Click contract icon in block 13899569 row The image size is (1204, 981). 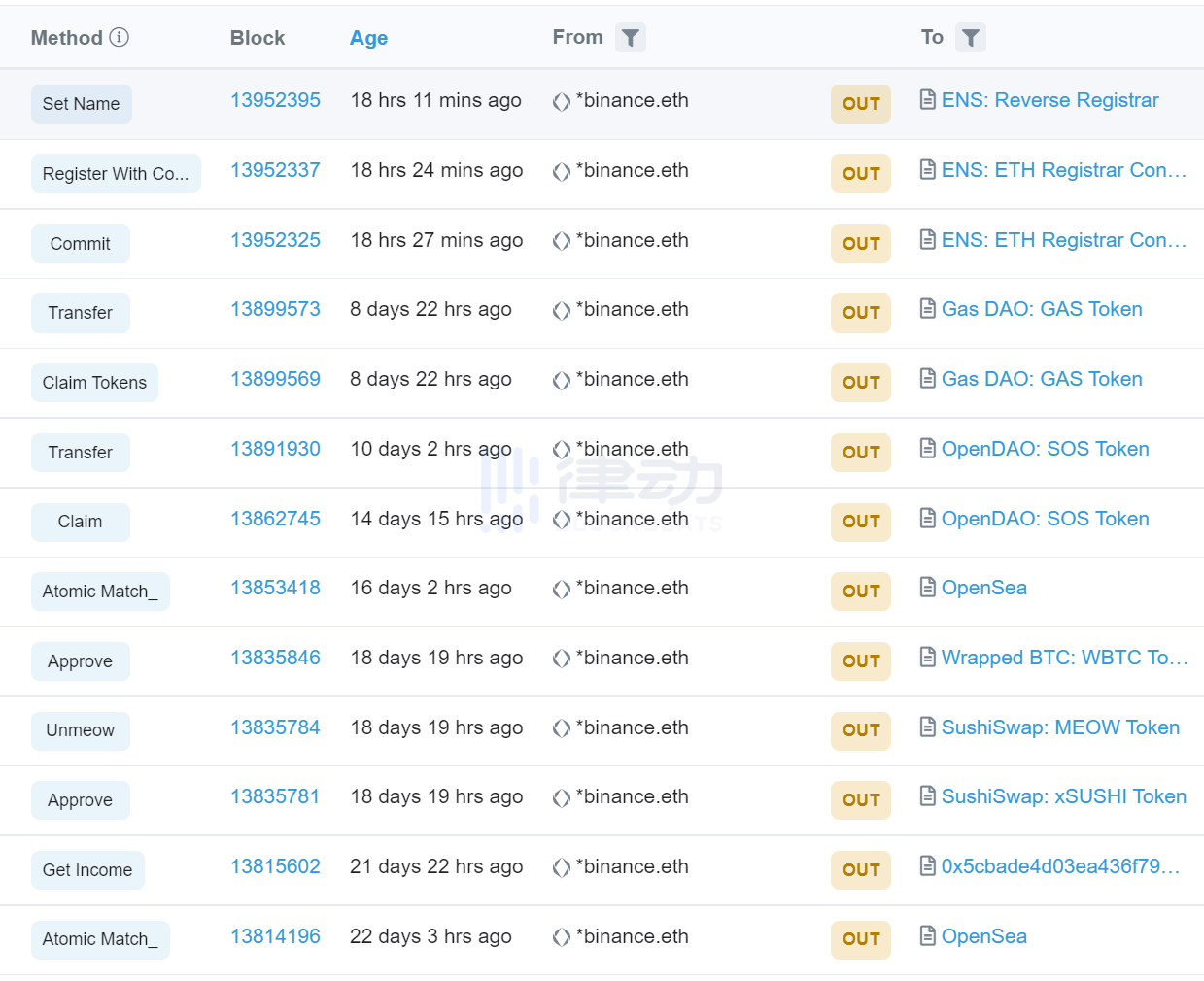(928, 379)
